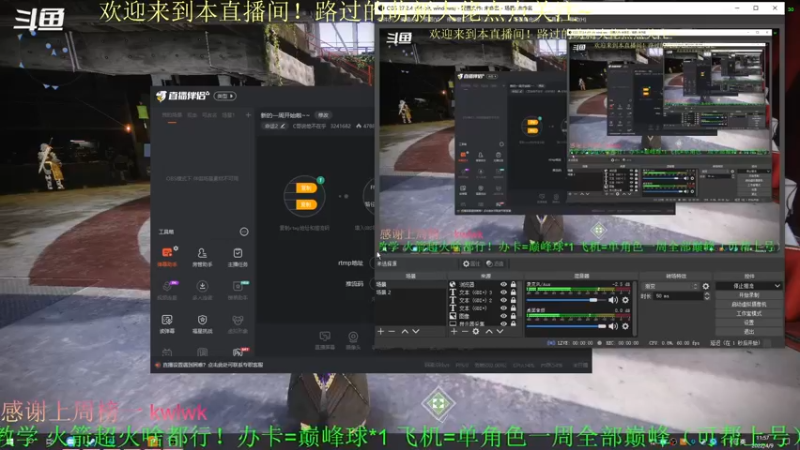
Task: Remove source with minus in 来源 panel
Action: click(x=465, y=332)
